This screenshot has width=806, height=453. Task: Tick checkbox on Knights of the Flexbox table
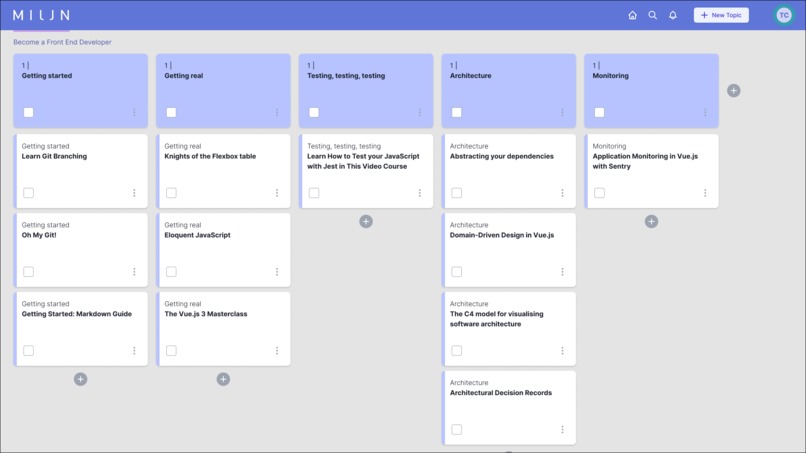pyautogui.click(x=171, y=193)
